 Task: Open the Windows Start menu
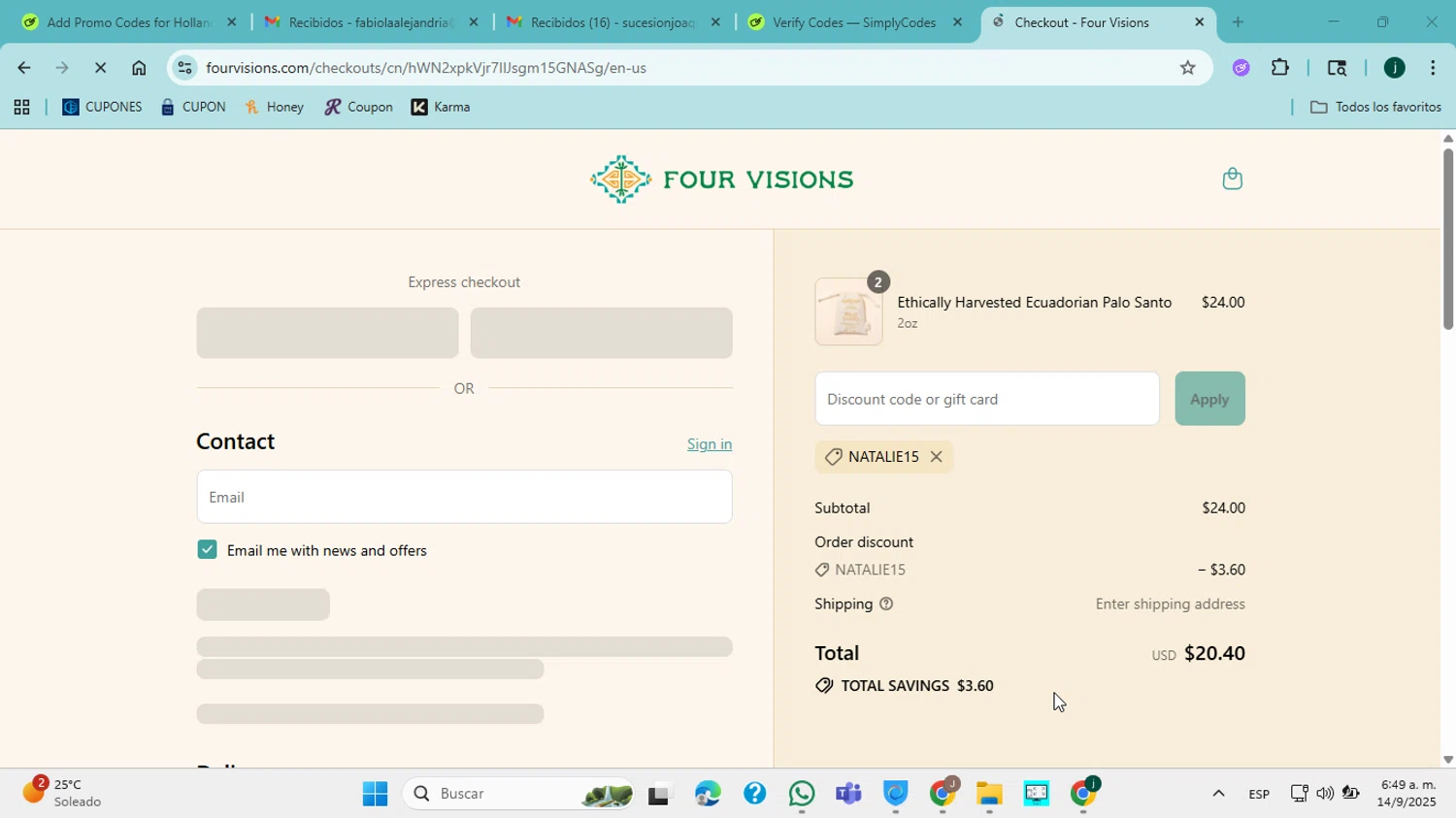point(375,795)
